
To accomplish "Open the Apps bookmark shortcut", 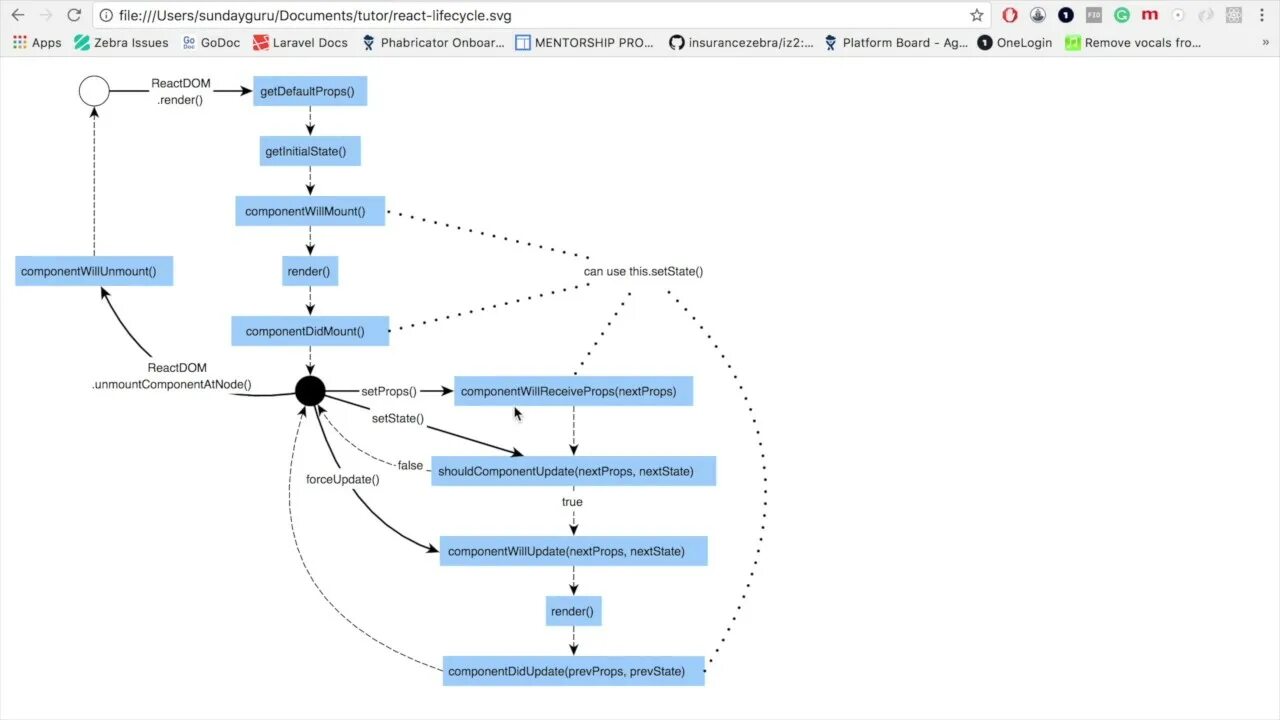I will pyautogui.click(x=37, y=43).
